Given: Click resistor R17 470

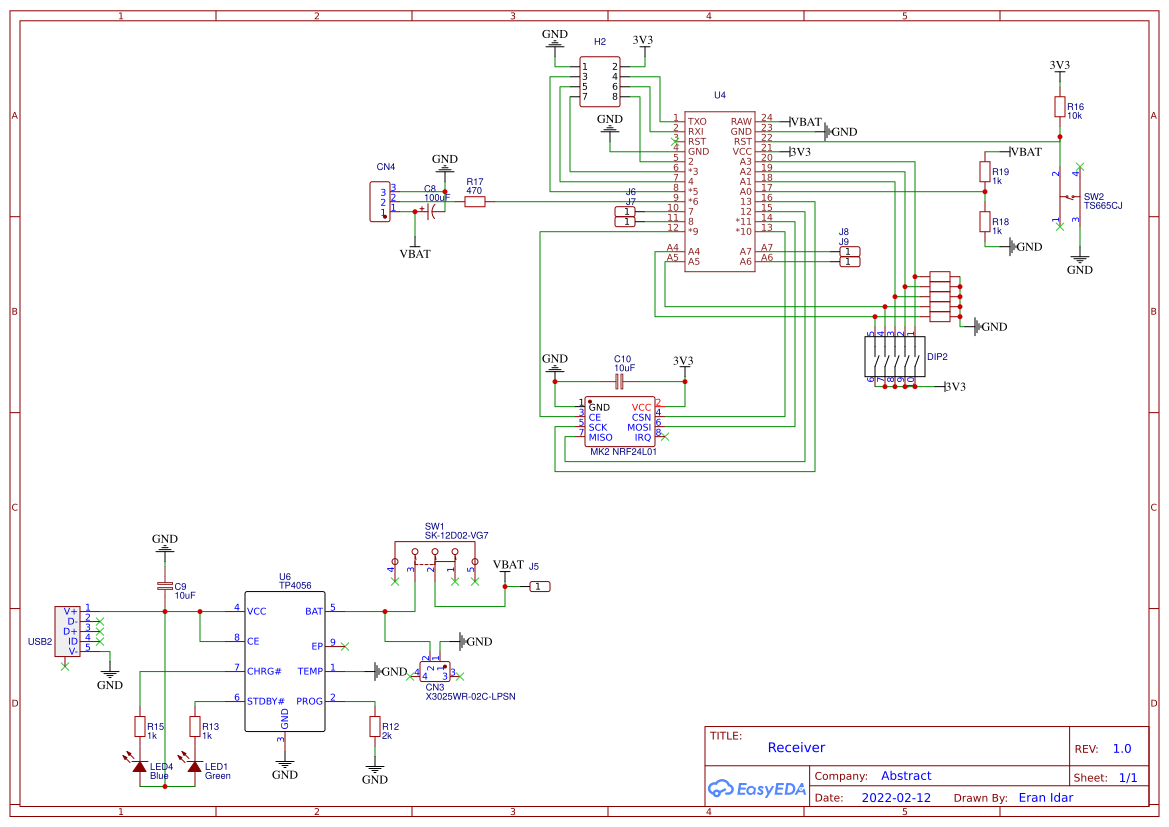Looking at the screenshot, I should [x=473, y=199].
